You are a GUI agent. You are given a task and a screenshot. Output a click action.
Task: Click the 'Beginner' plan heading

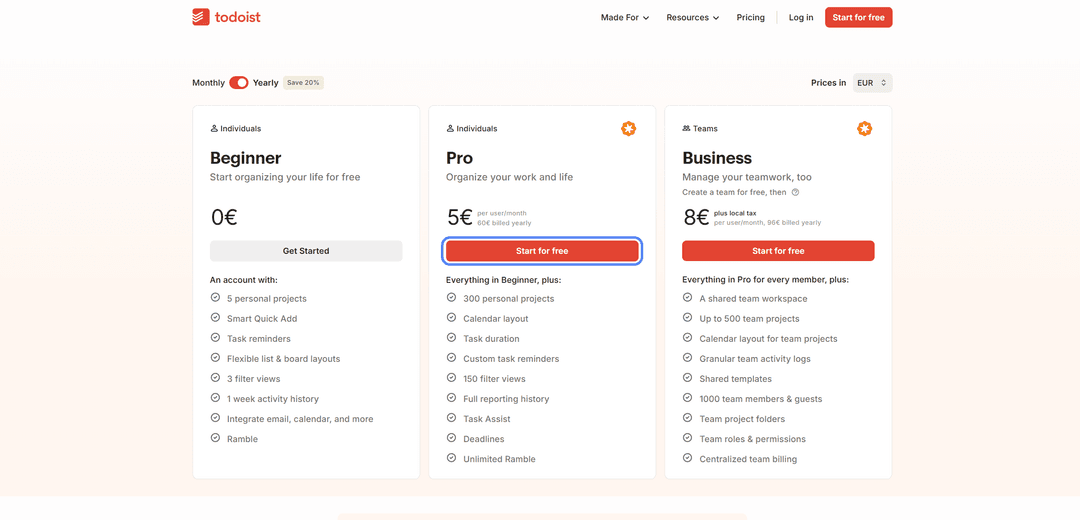pos(246,158)
